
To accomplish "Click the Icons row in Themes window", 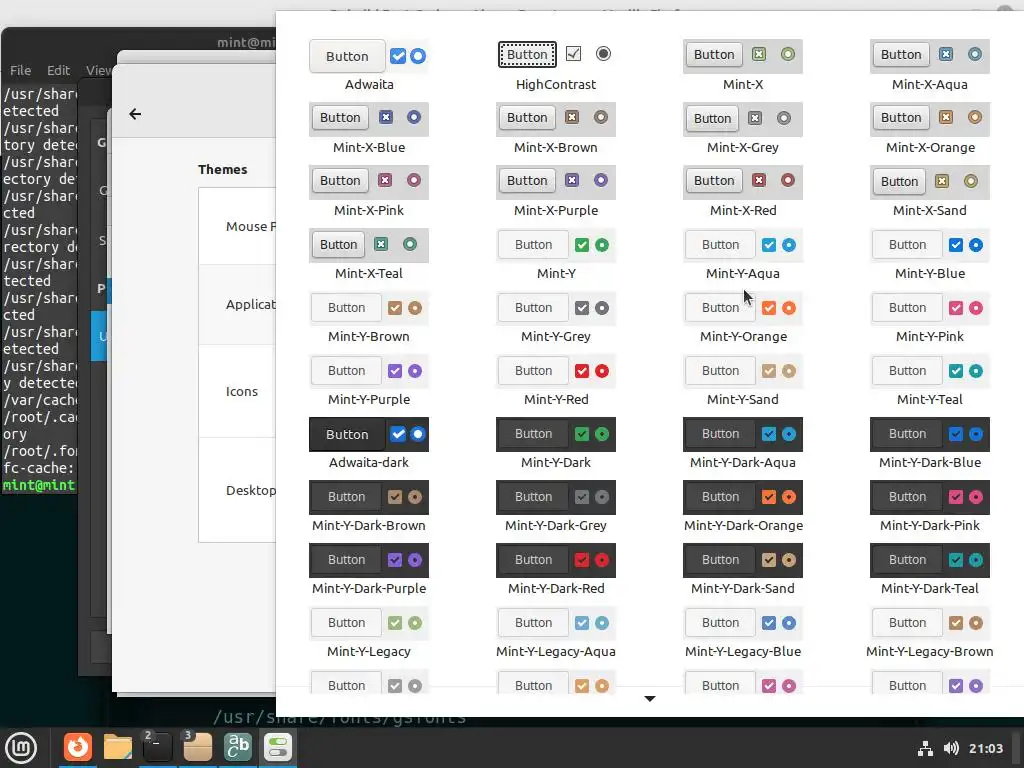I will [237, 391].
